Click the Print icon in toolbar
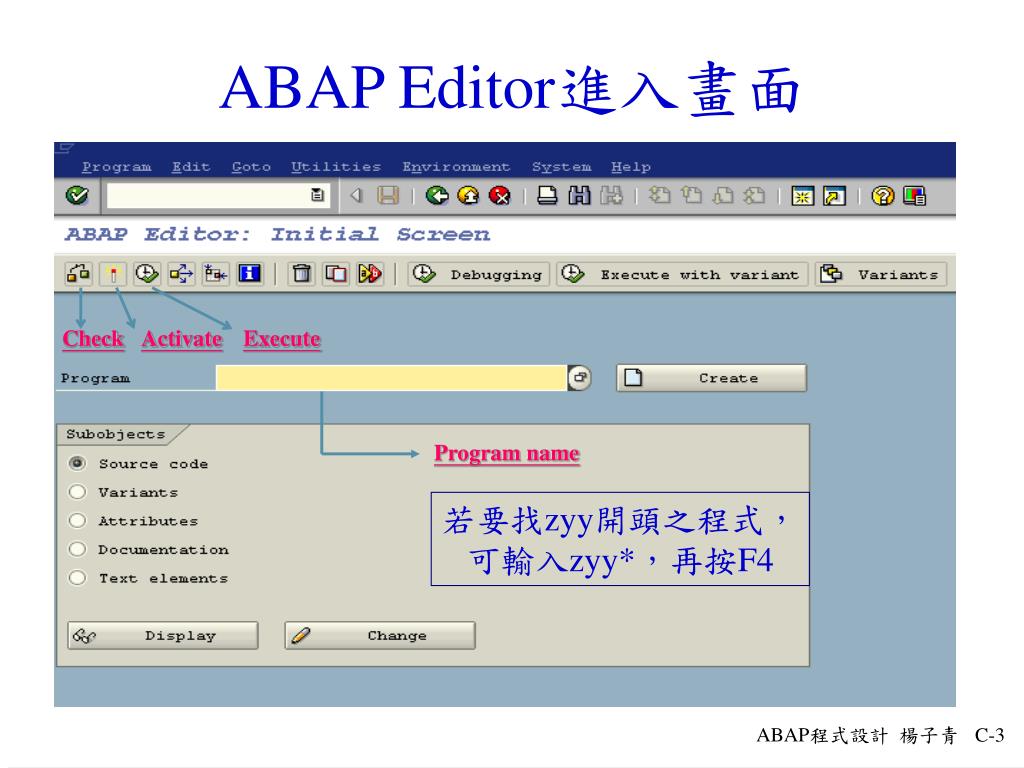 [547, 195]
